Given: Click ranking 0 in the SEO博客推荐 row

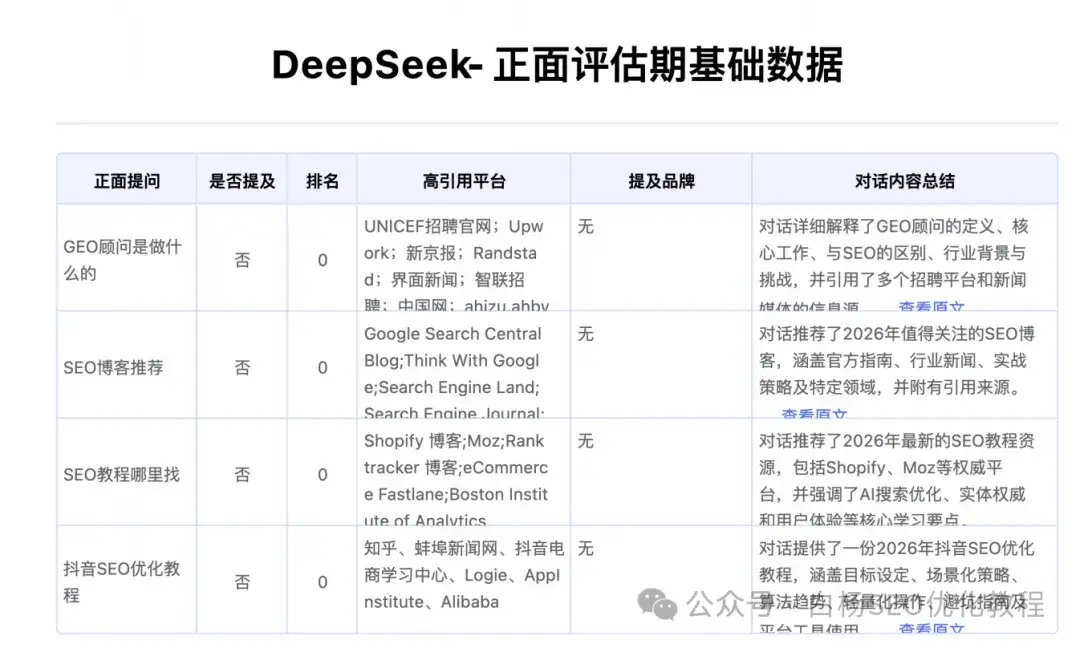Looking at the screenshot, I should coord(322,367).
